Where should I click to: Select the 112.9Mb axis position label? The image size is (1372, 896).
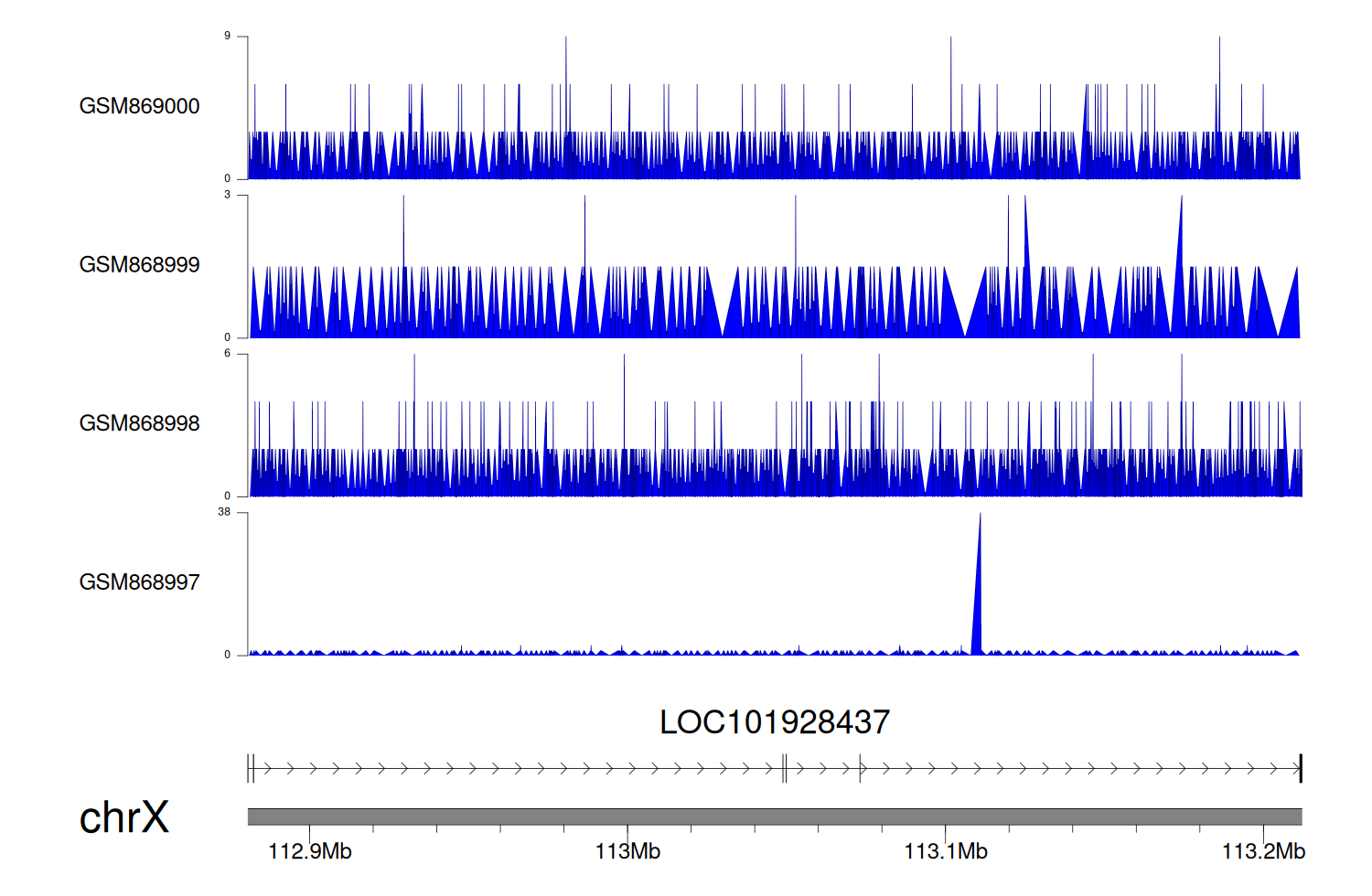309,852
